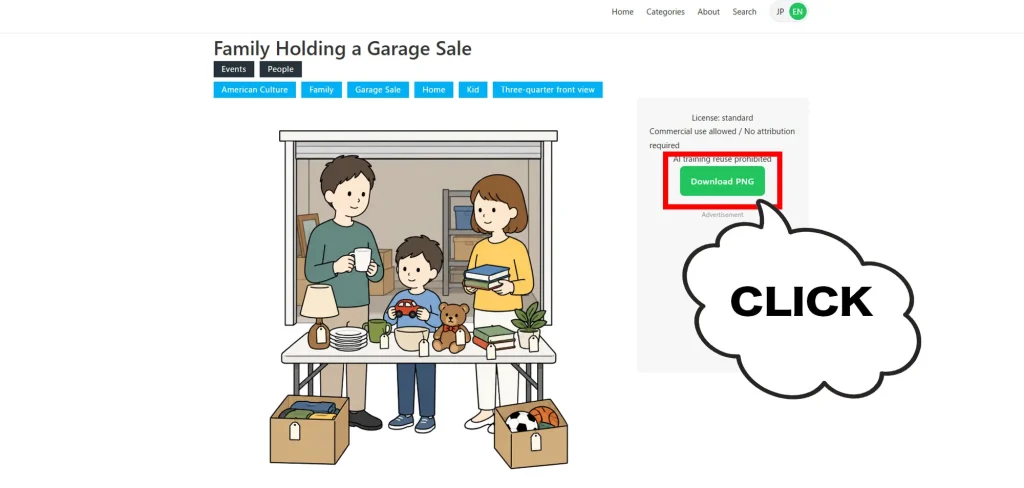Click the 'Advertisement' label

click(722, 215)
